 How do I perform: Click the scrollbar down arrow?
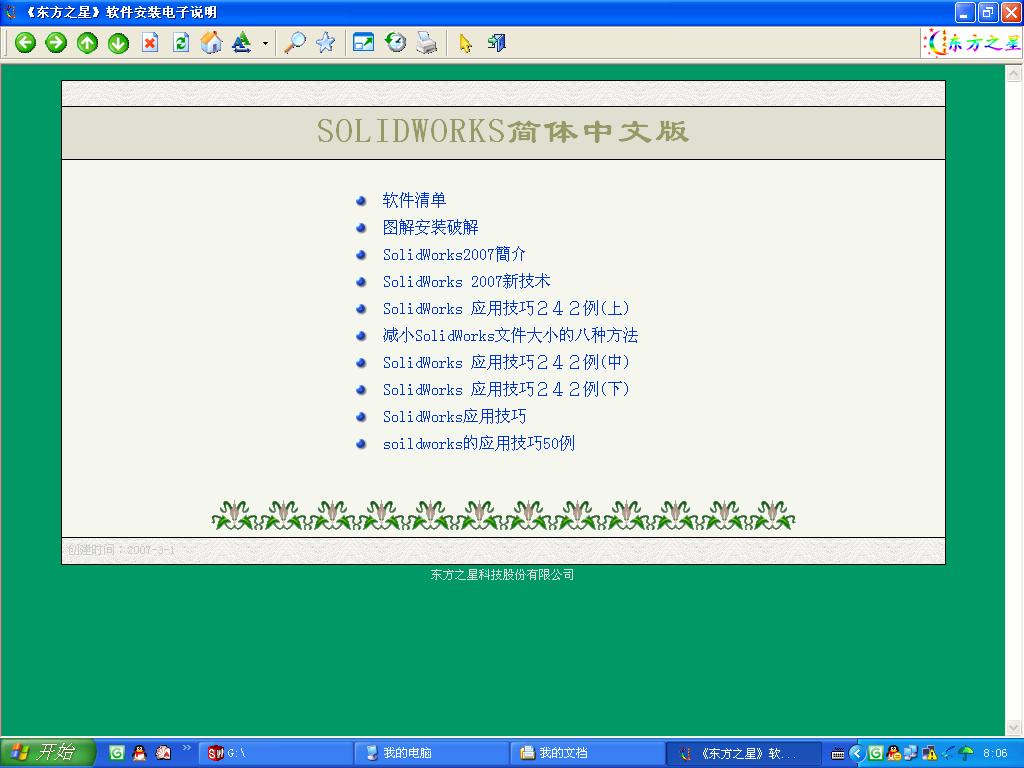[1014, 726]
